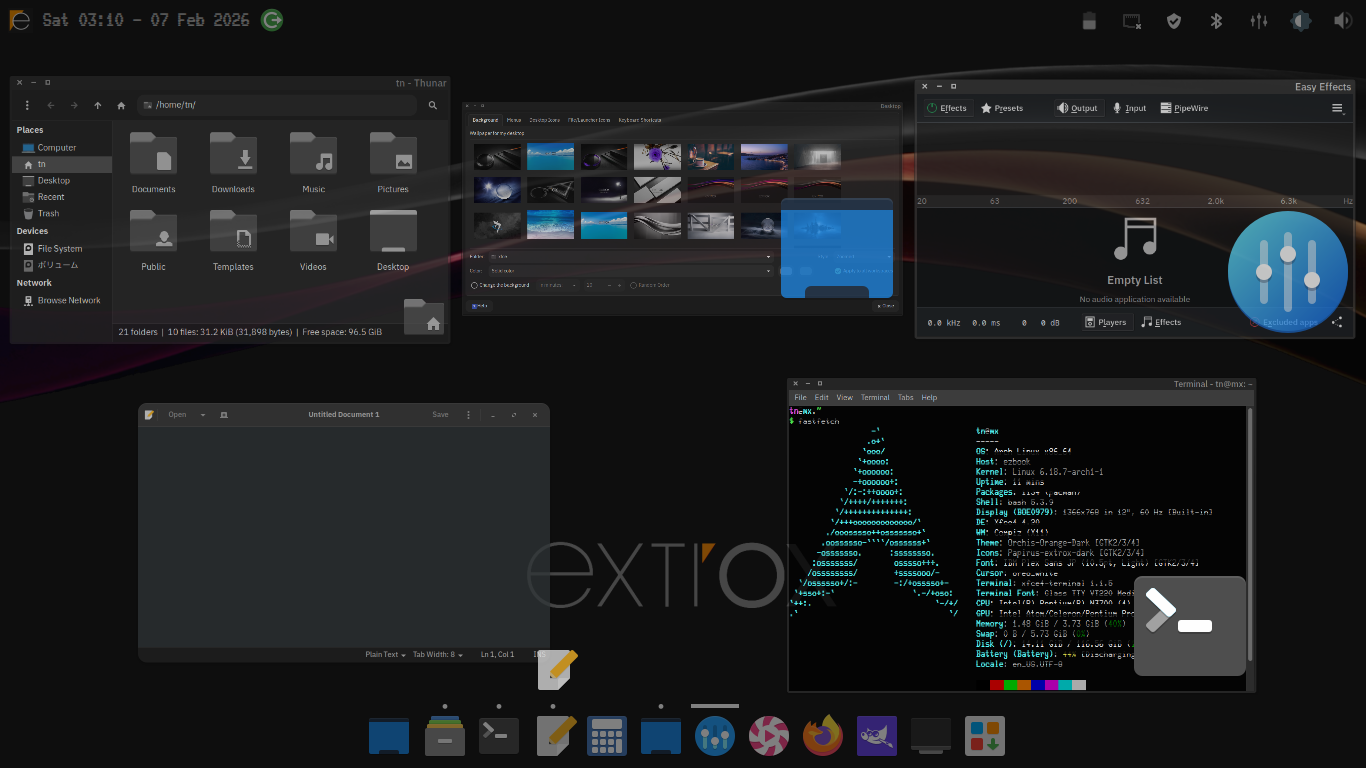Expand the Open recent files arrow

203,414
